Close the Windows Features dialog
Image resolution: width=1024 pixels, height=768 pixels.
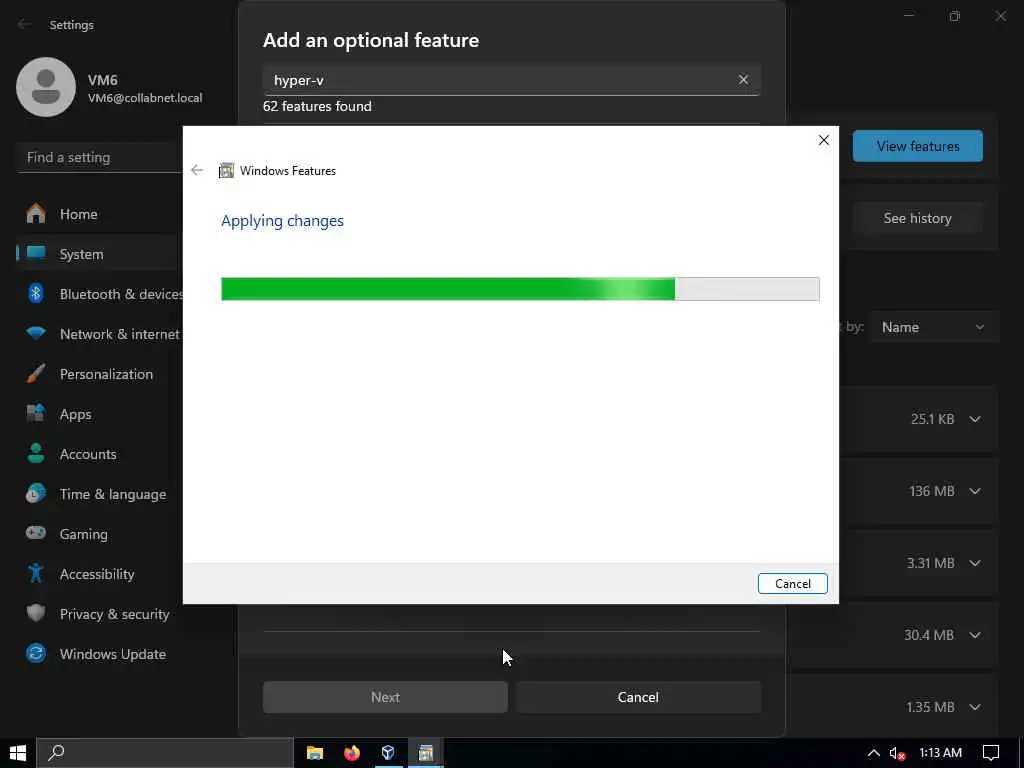point(824,140)
